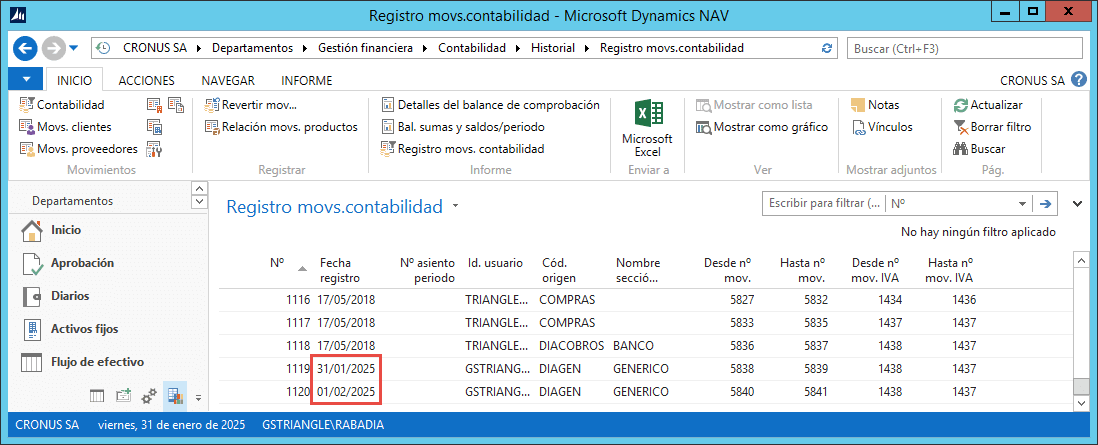1098x445 pixels.
Task: Open Registro movs. contabilidad report
Action: click(x=463, y=149)
